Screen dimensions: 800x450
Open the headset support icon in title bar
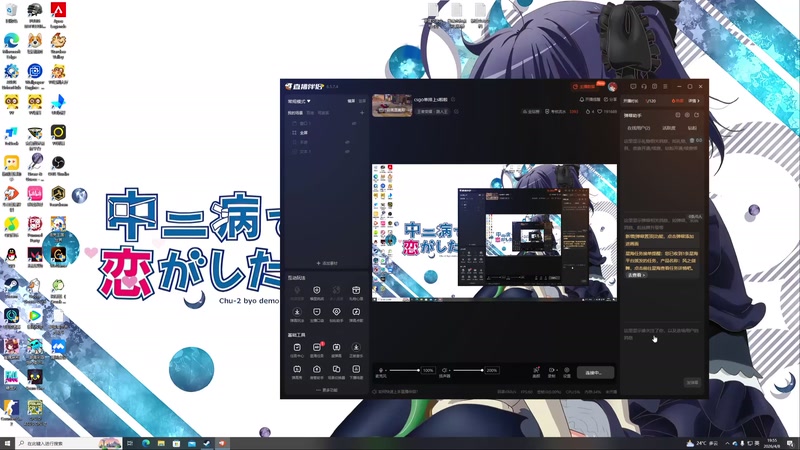pos(644,87)
